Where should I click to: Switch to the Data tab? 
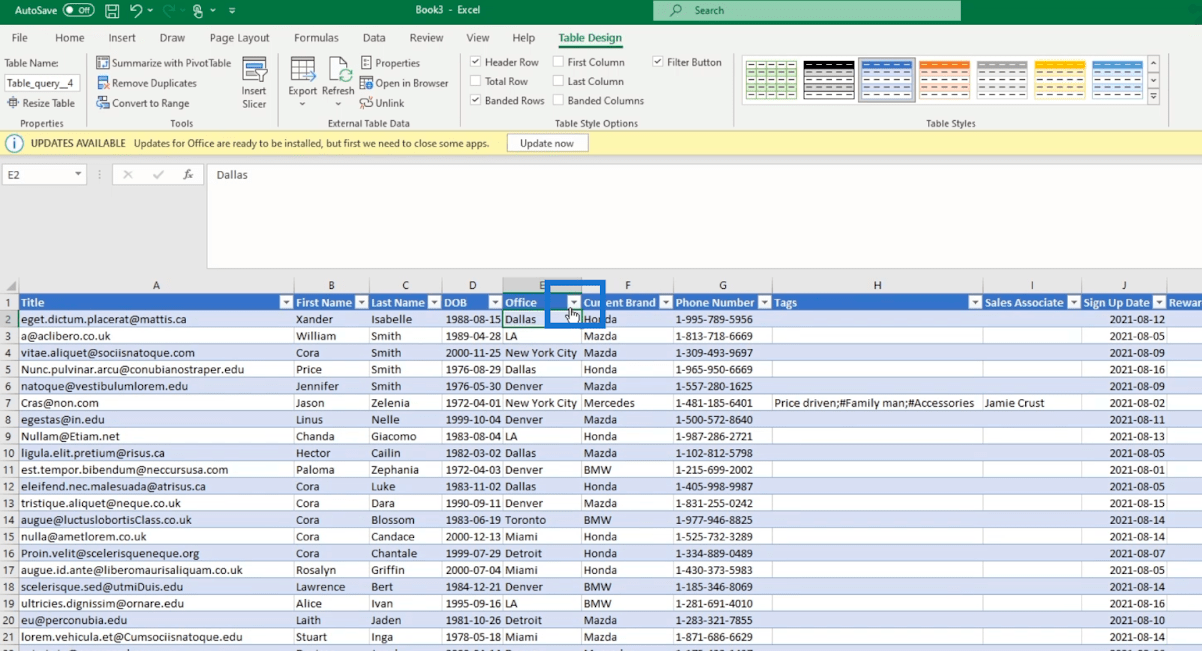(x=374, y=38)
